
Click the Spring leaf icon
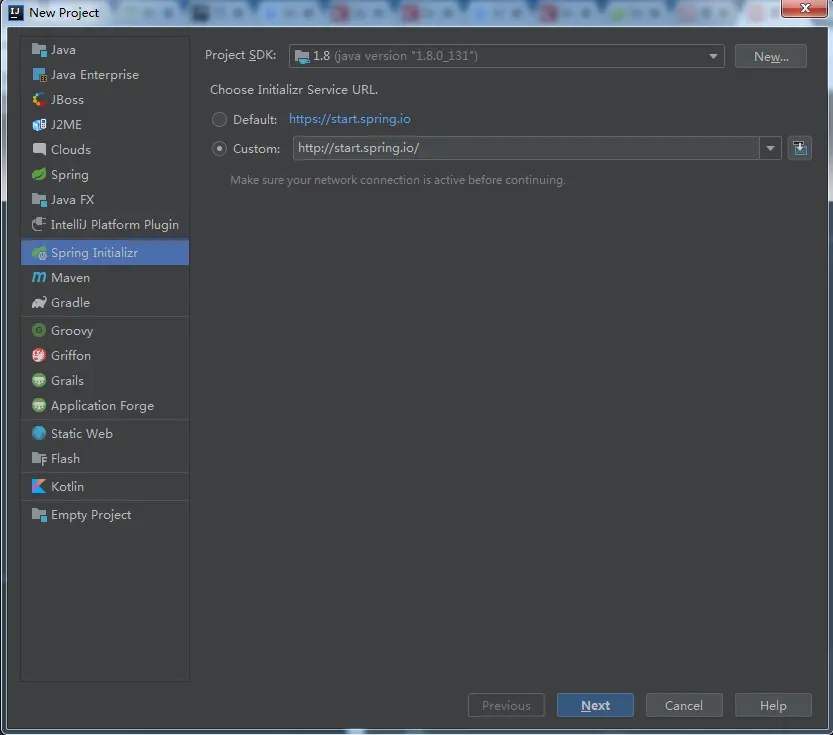coord(39,174)
